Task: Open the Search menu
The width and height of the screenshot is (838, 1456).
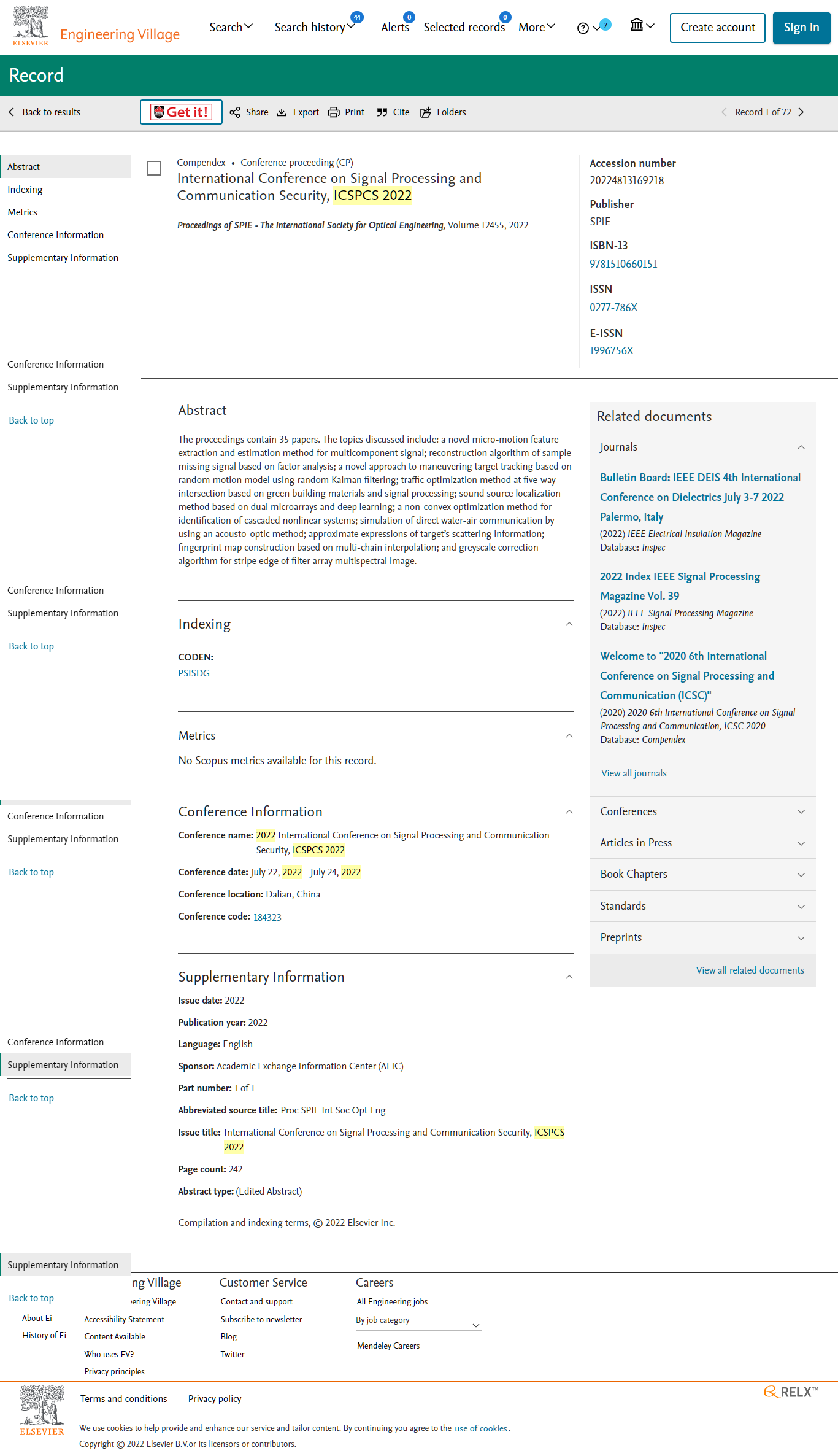Action: click(x=231, y=27)
